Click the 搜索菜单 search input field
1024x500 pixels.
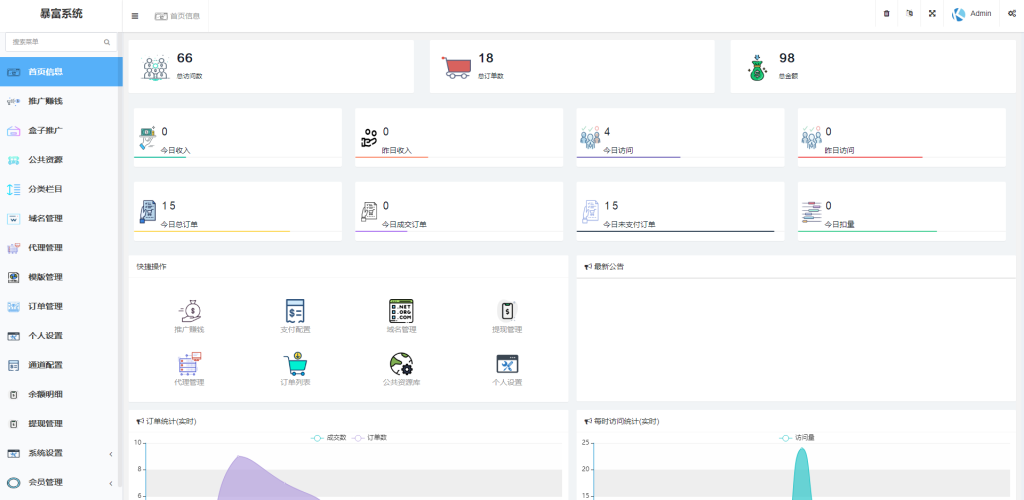click(x=55, y=43)
